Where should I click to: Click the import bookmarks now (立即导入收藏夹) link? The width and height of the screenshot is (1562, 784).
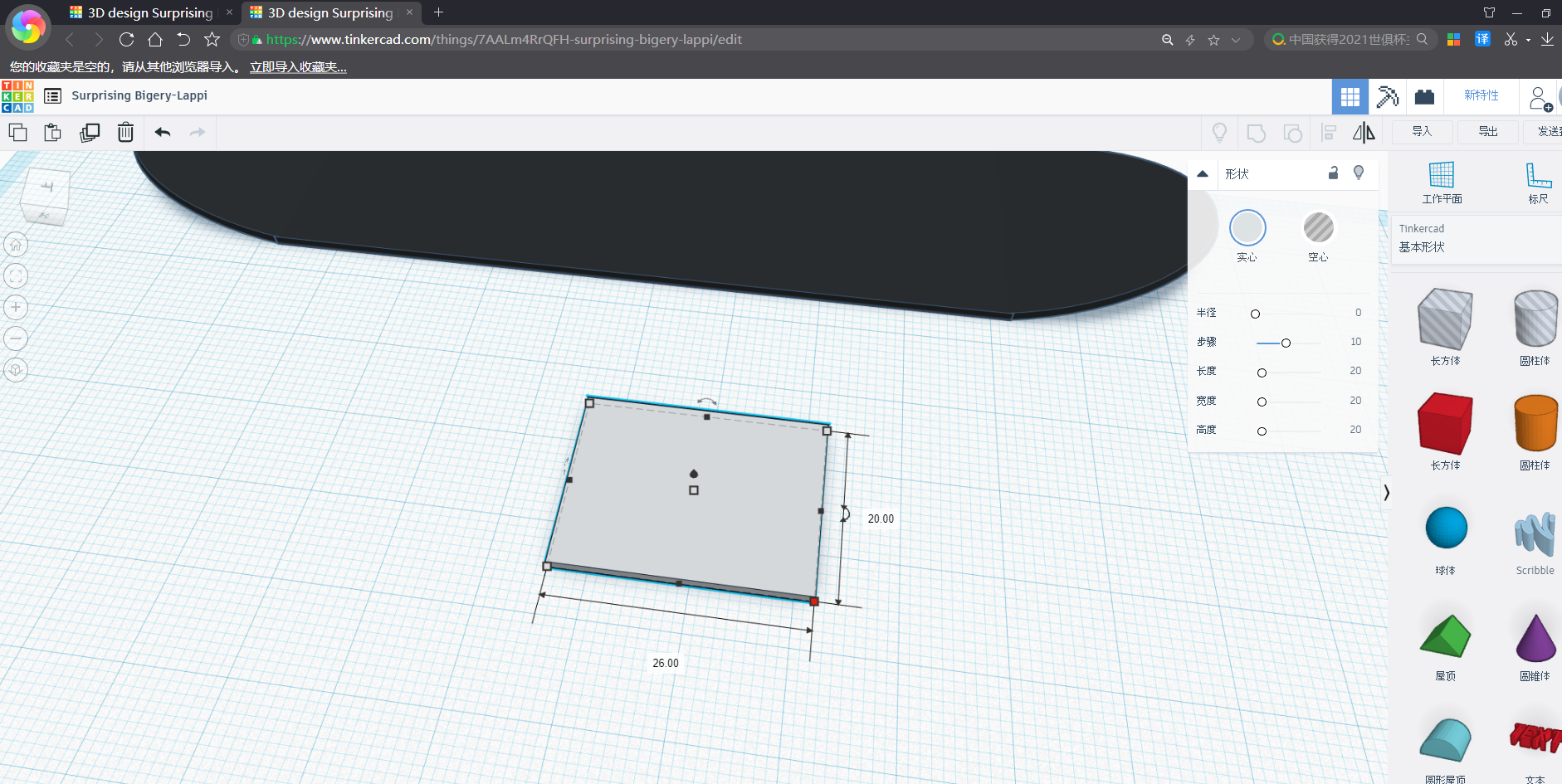[x=298, y=67]
